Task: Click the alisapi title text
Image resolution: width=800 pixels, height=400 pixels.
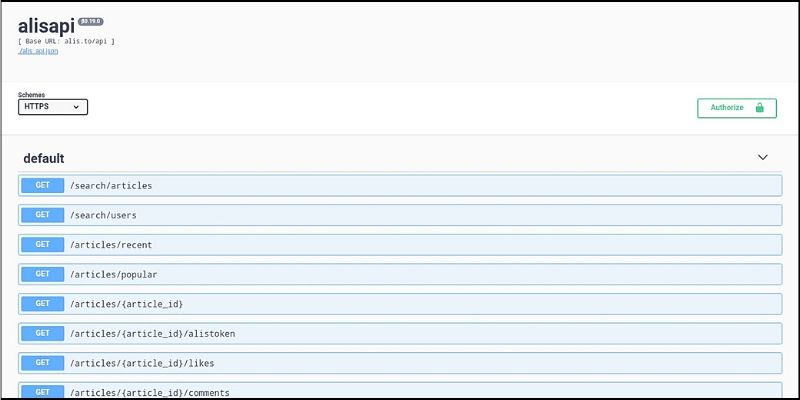Action: tap(45, 26)
